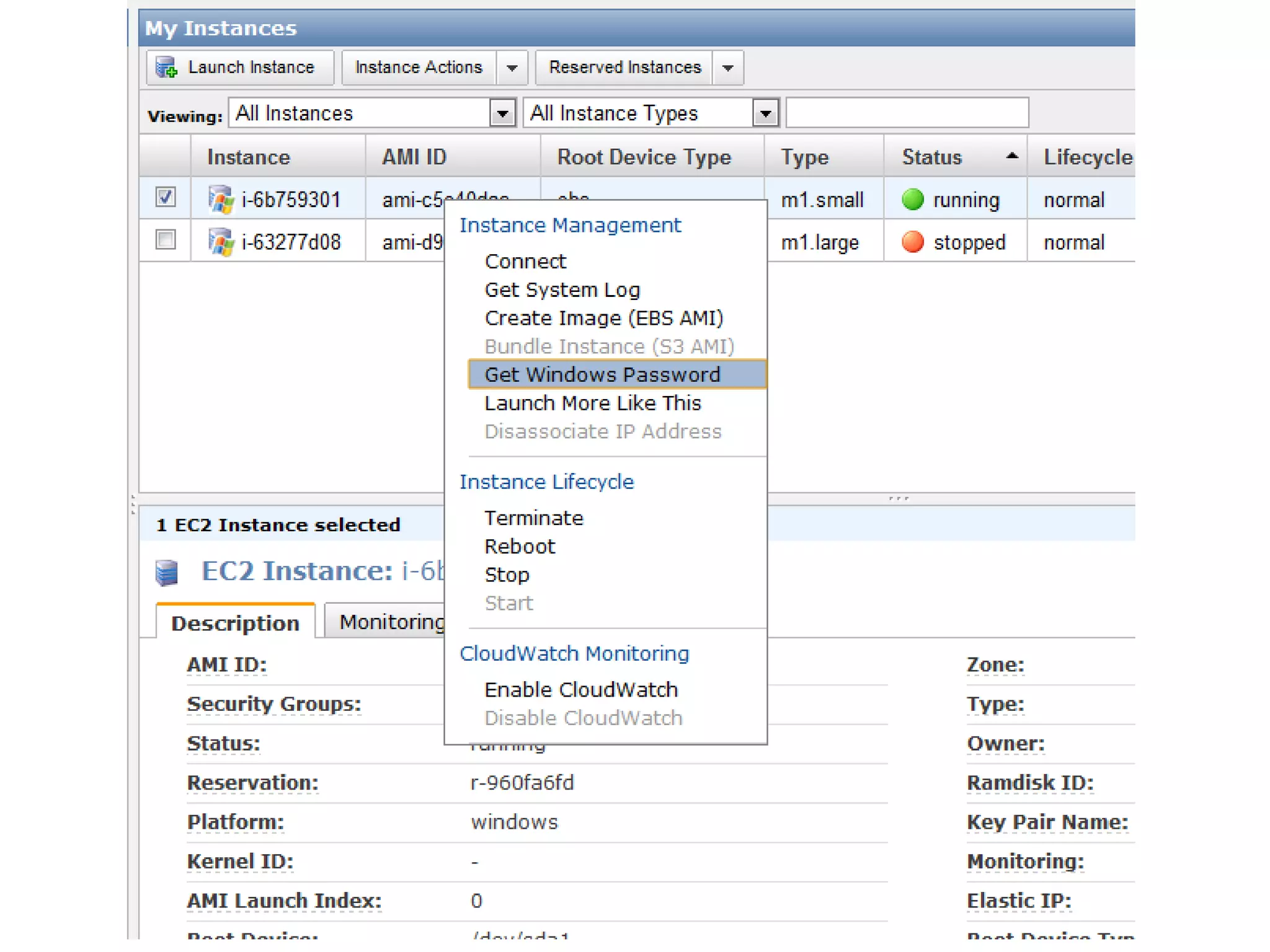Image resolution: width=1270 pixels, height=952 pixels.
Task: Click the EC2 Instance server icon
Action: coord(166,572)
